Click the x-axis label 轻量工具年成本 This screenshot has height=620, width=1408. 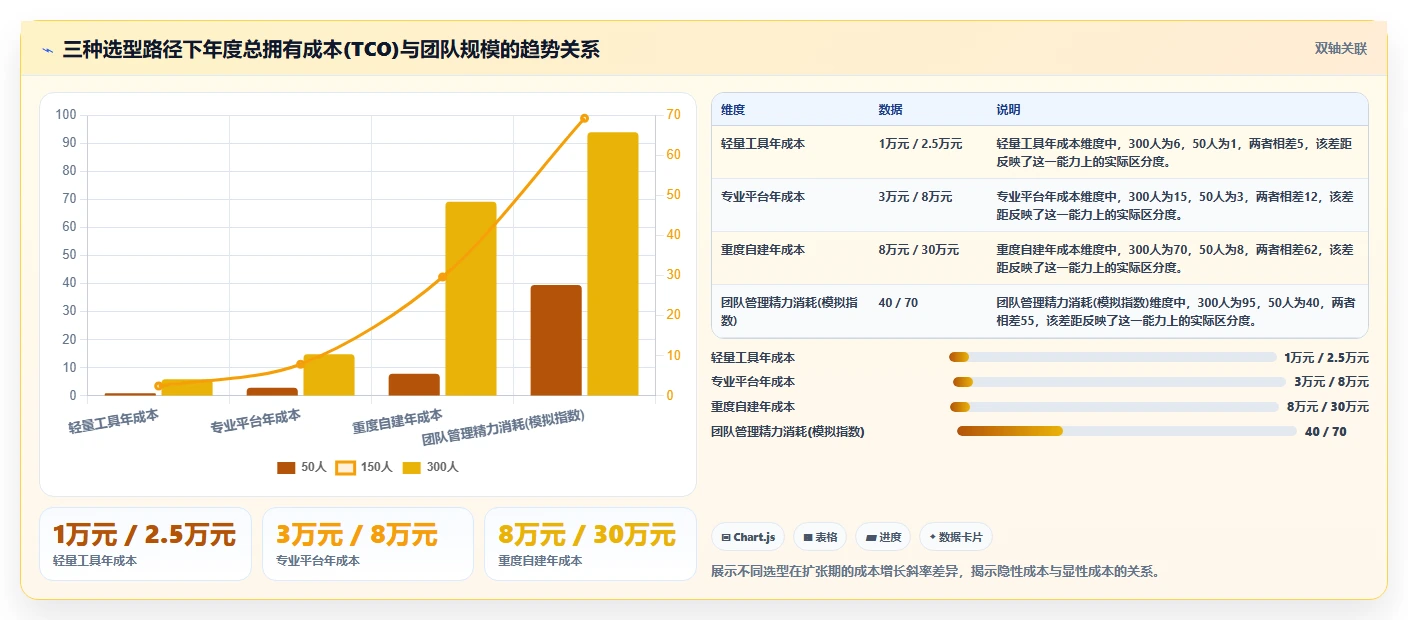coord(114,421)
